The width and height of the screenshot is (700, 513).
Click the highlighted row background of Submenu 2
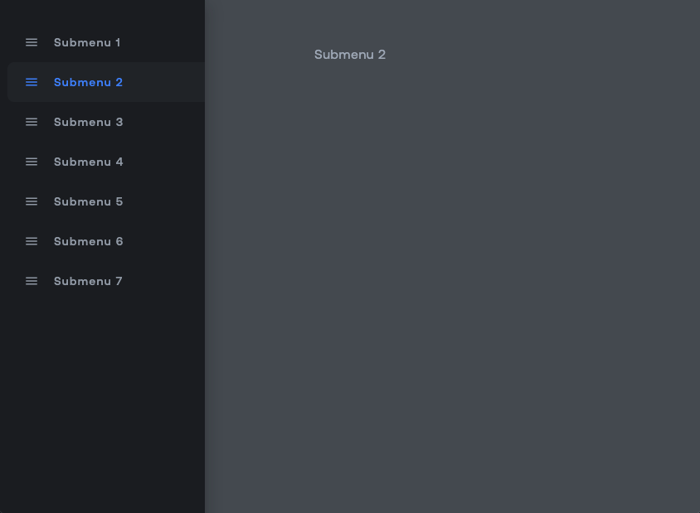coord(165,82)
